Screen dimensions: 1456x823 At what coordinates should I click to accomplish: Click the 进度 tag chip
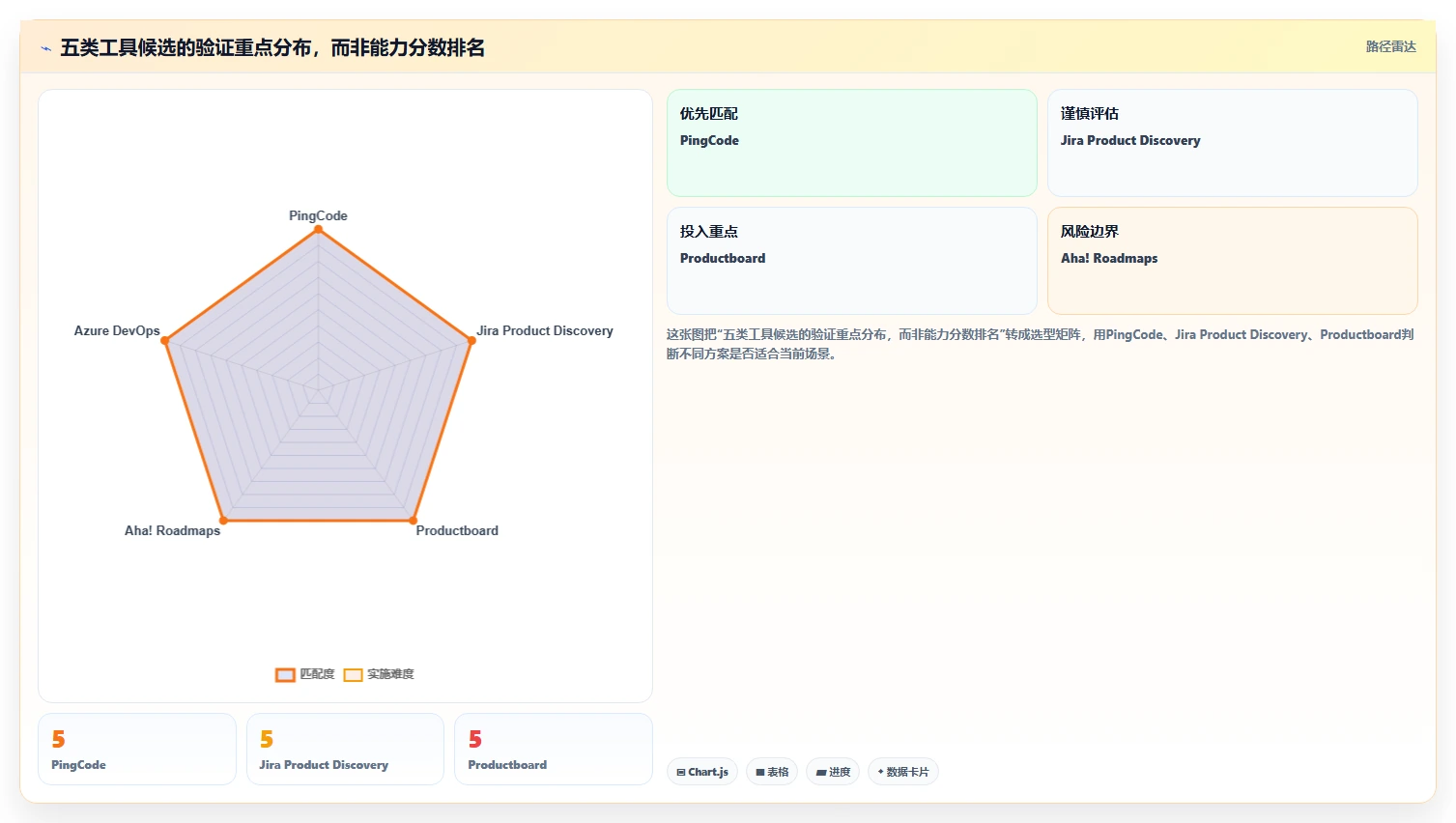833,772
